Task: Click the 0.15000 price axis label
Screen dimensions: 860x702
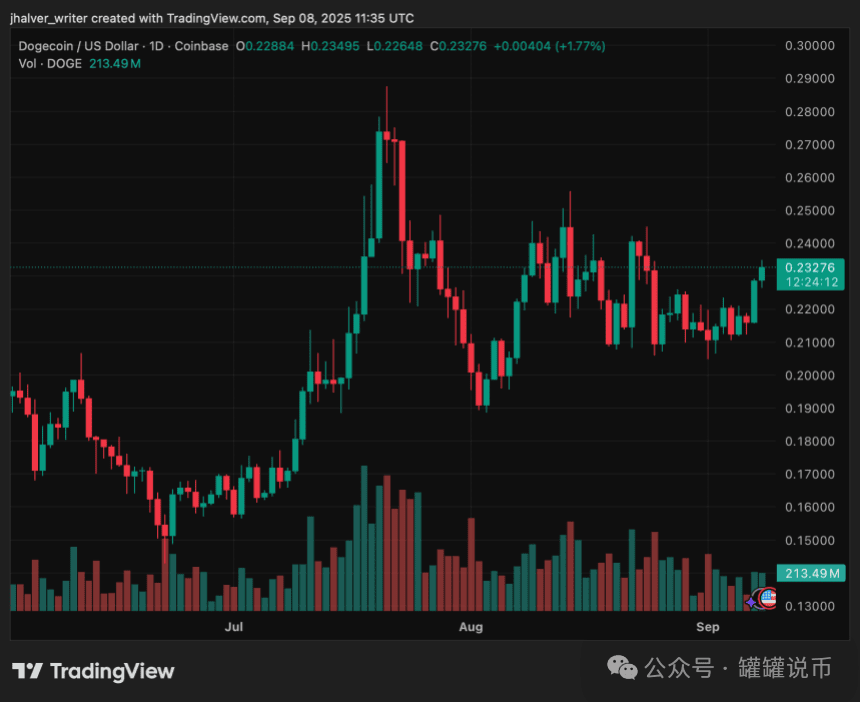Action: coord(810,541)
